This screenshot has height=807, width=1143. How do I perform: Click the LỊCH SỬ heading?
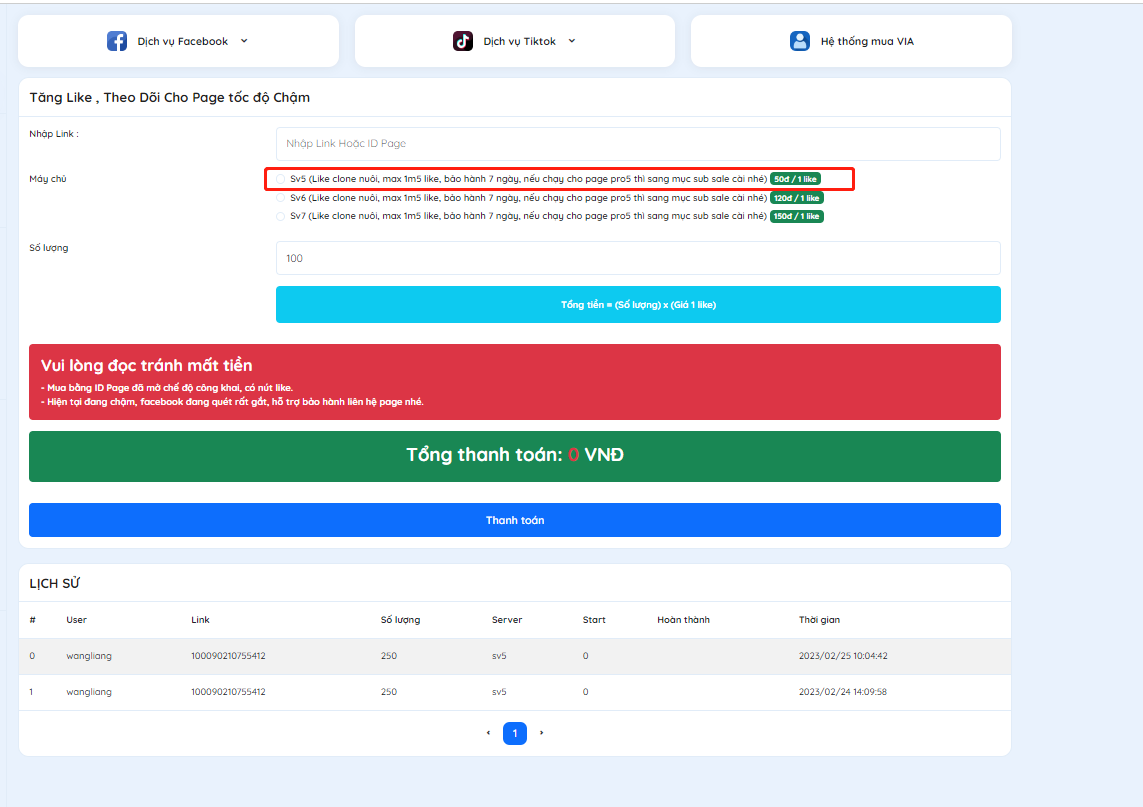coord(55,583)
